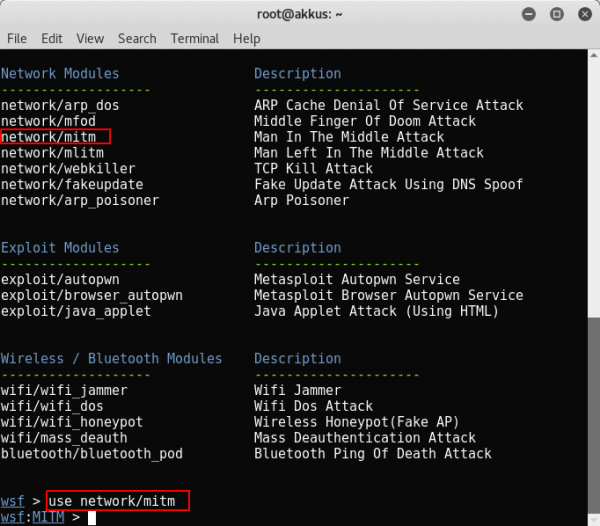Screen dimensions: 600x526
Task: Place cursor at the wsf:MITM prompt
Action: 91,517
